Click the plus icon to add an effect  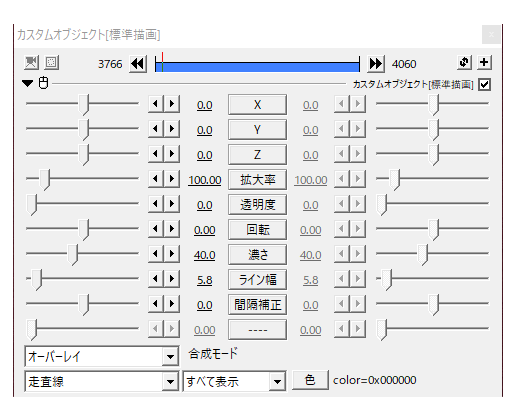[x=484, y=62]
